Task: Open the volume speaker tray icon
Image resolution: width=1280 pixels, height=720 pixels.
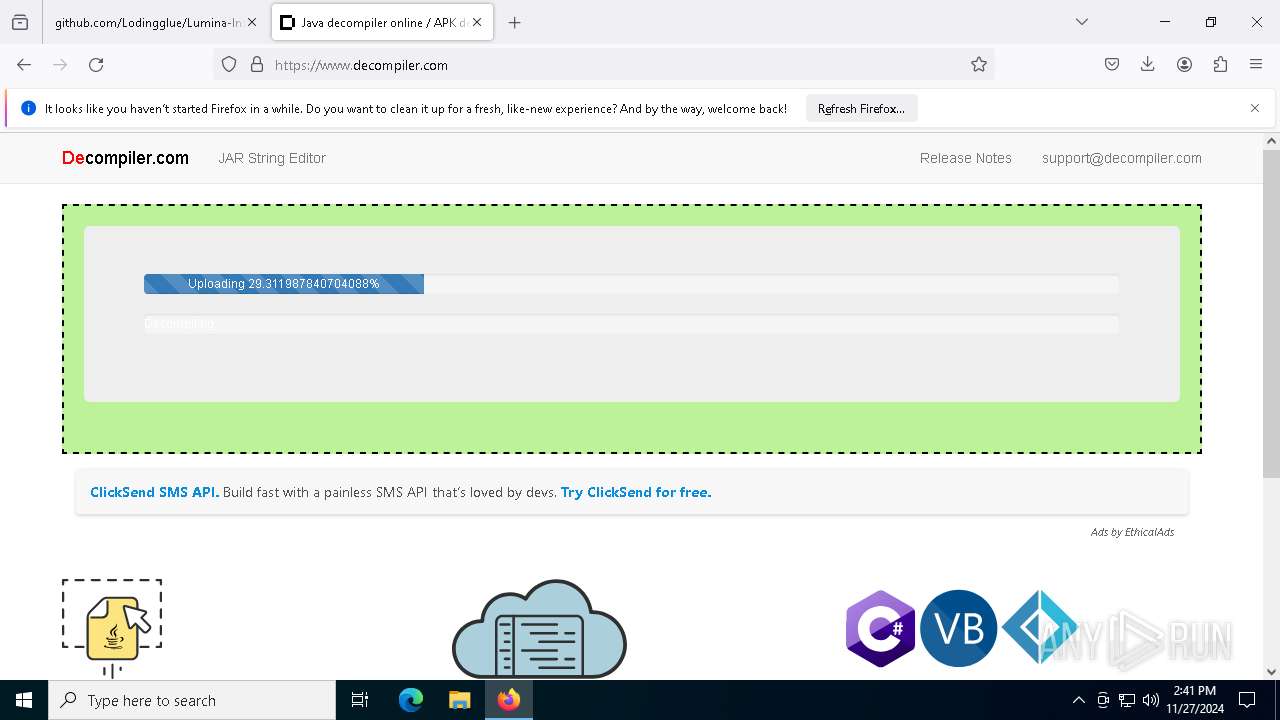Action: 1151,700
